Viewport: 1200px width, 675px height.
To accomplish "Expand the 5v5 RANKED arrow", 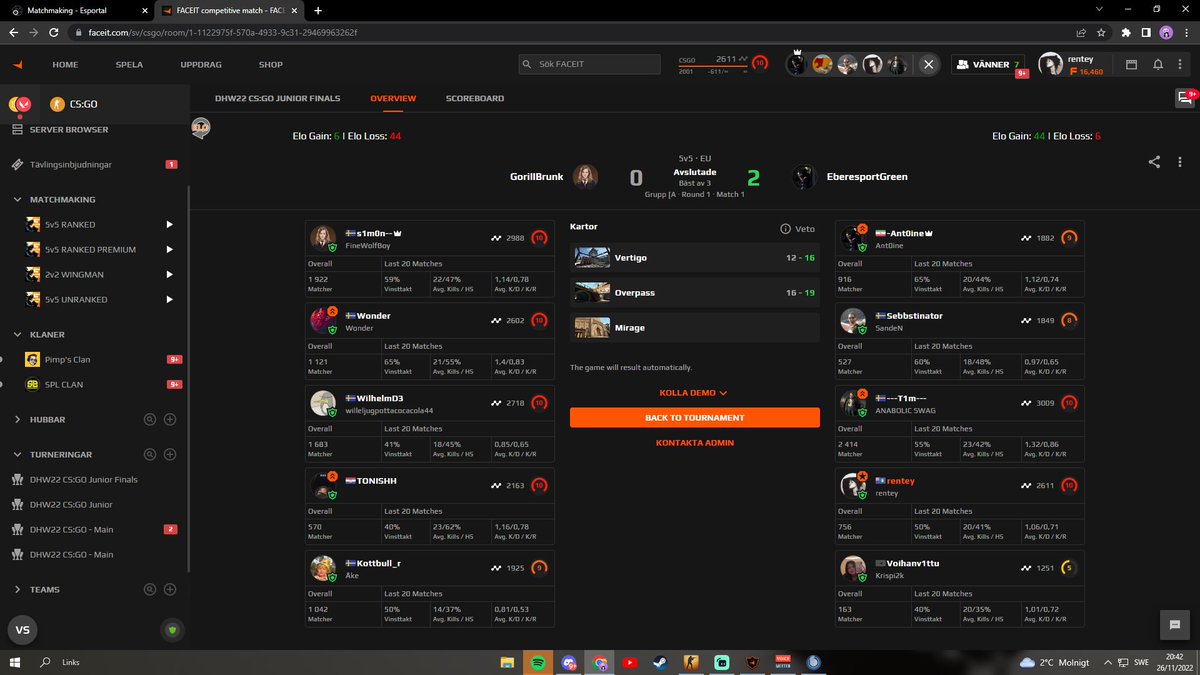I will point(169,225).
